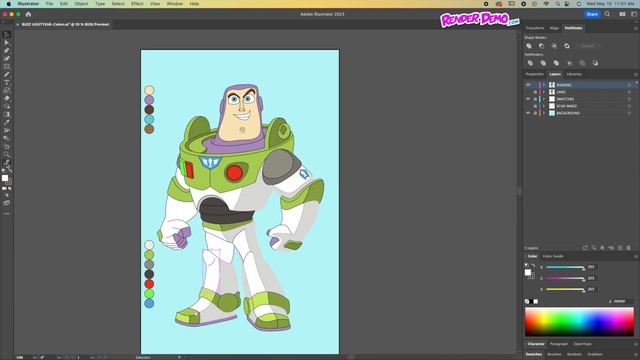Show the hidden LINES layer

point(528,92)
